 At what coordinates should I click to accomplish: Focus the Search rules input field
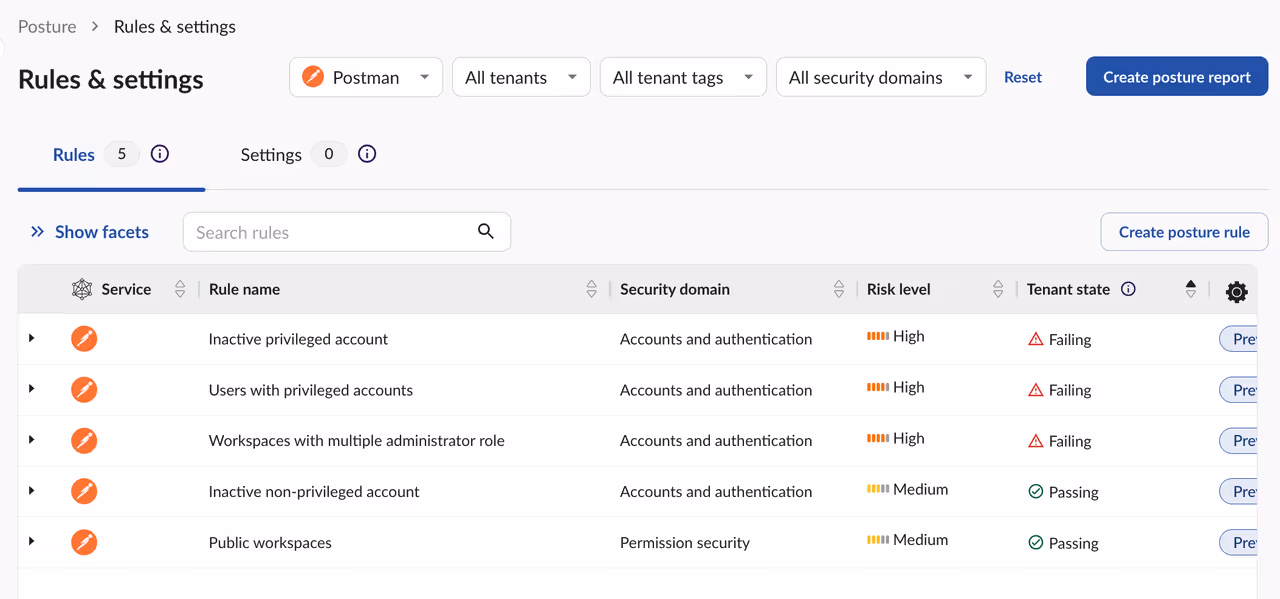click(x=330, y=232)
